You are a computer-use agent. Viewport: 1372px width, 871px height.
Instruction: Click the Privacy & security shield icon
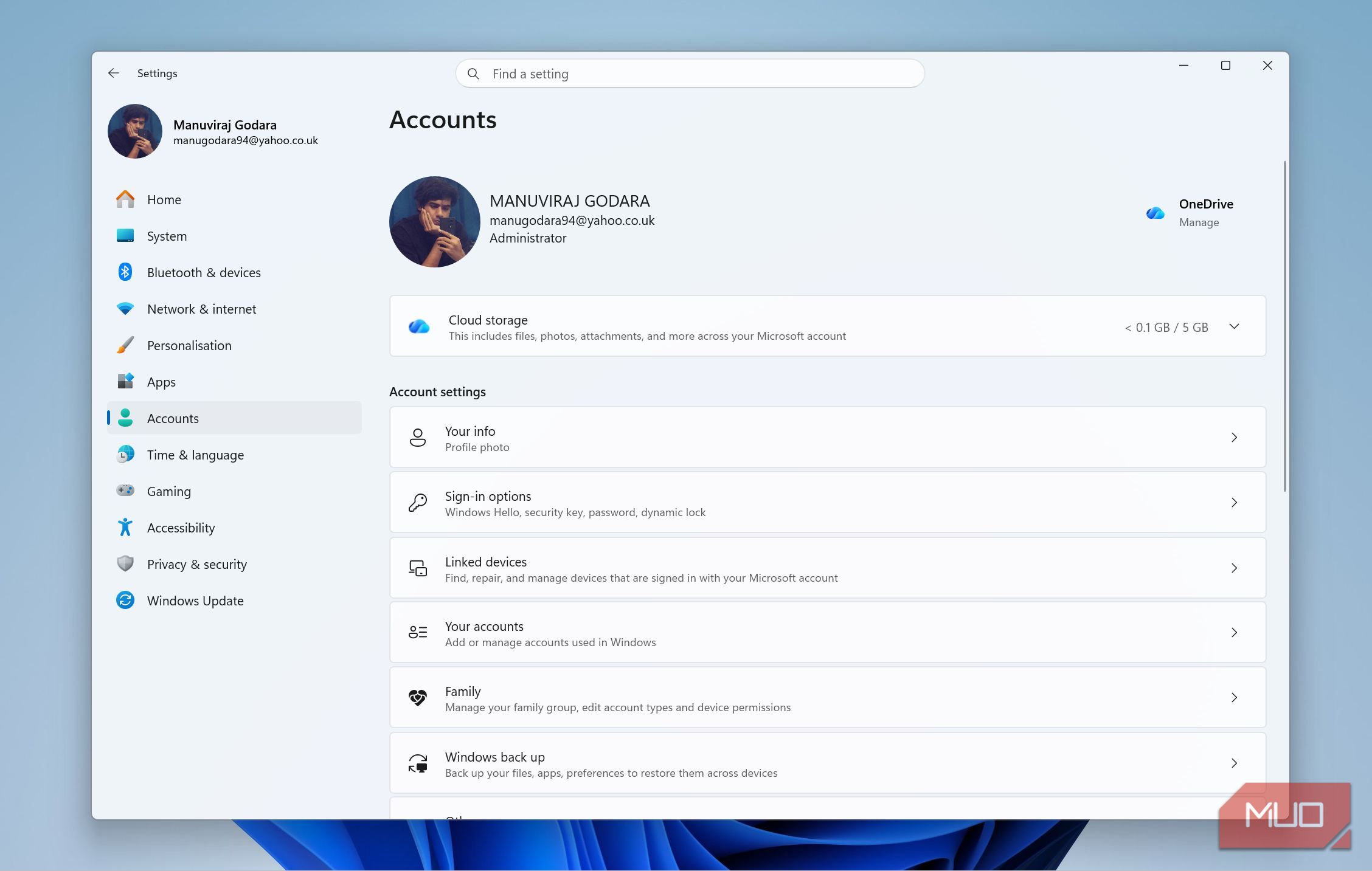coord(125,563)
